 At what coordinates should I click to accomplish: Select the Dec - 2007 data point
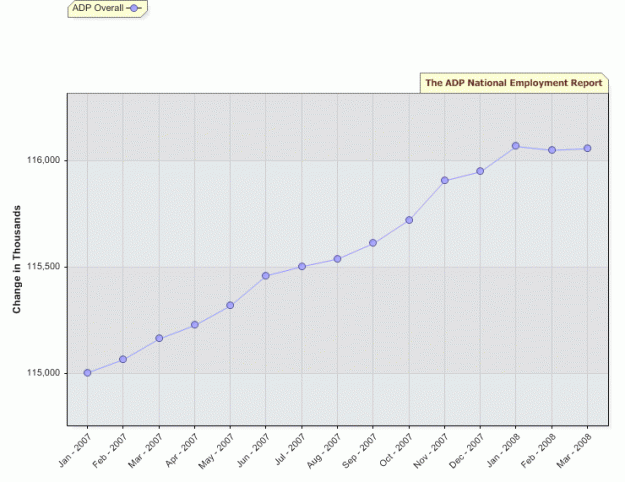click(480, 171)
